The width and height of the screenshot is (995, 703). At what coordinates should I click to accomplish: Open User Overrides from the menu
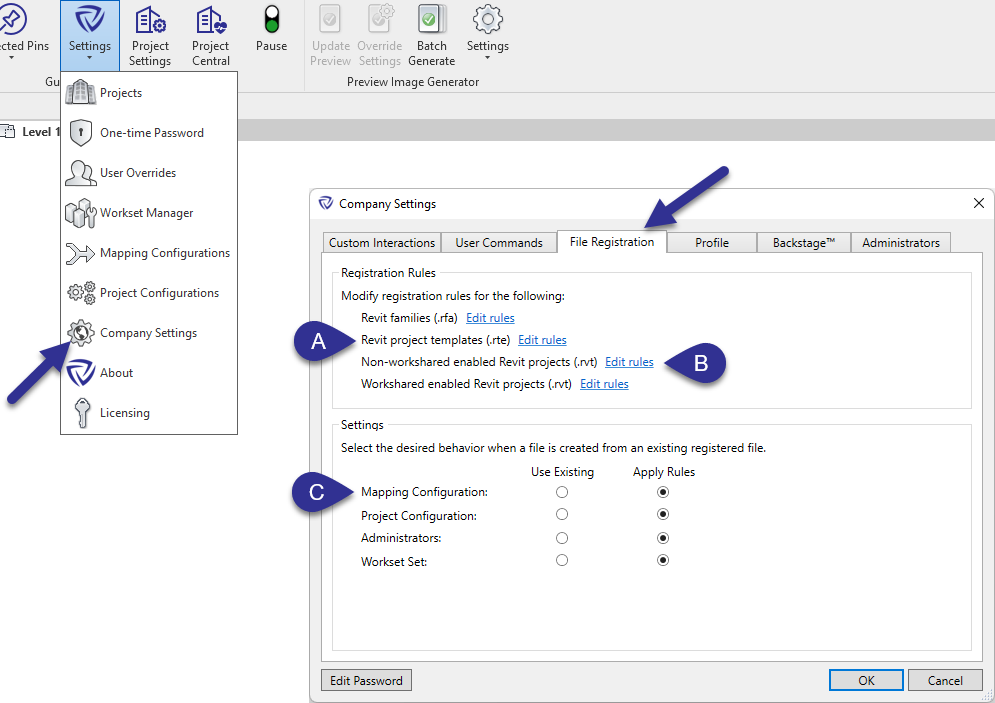137,173
